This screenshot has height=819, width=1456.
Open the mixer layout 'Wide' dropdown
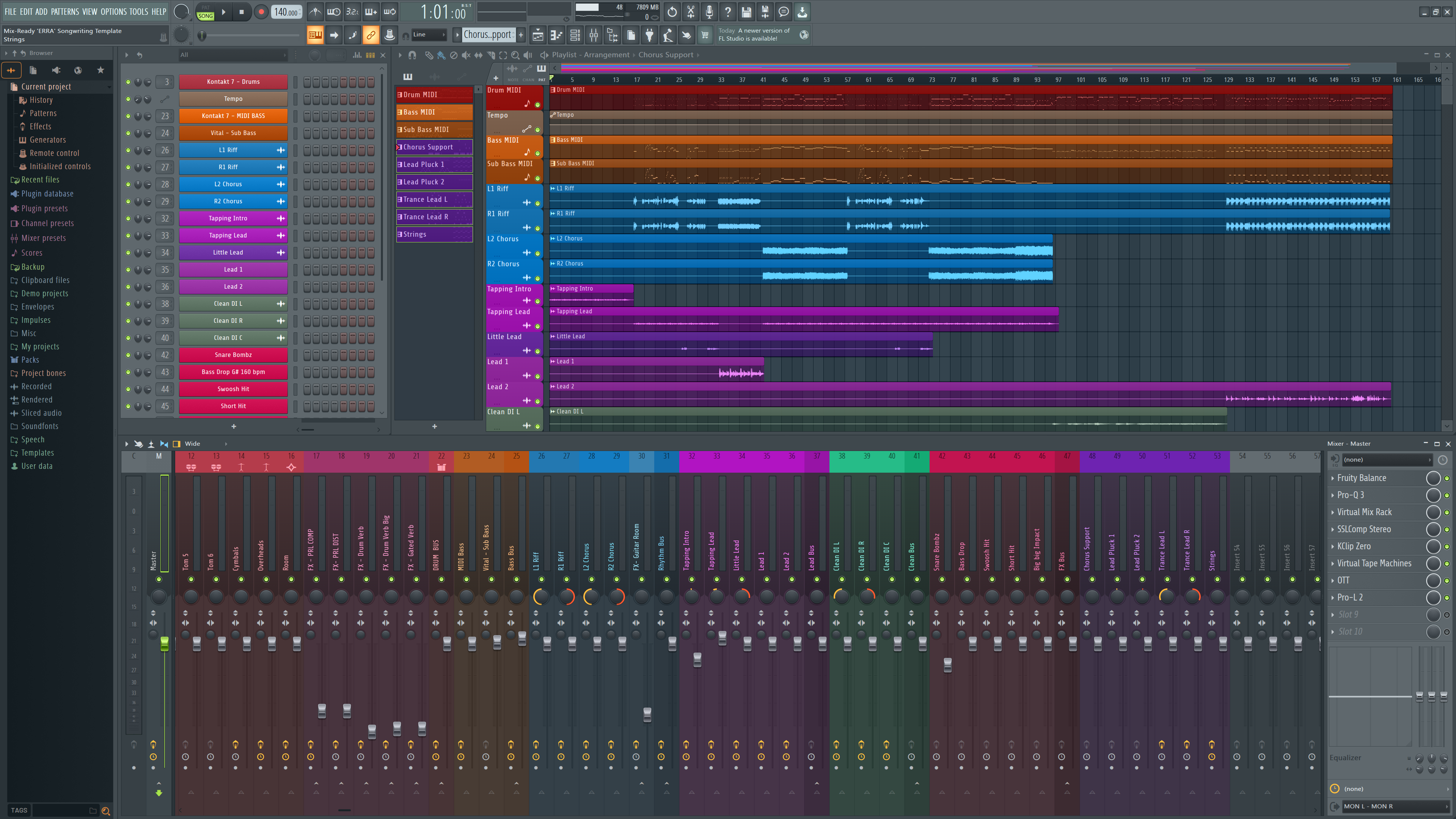204,444
